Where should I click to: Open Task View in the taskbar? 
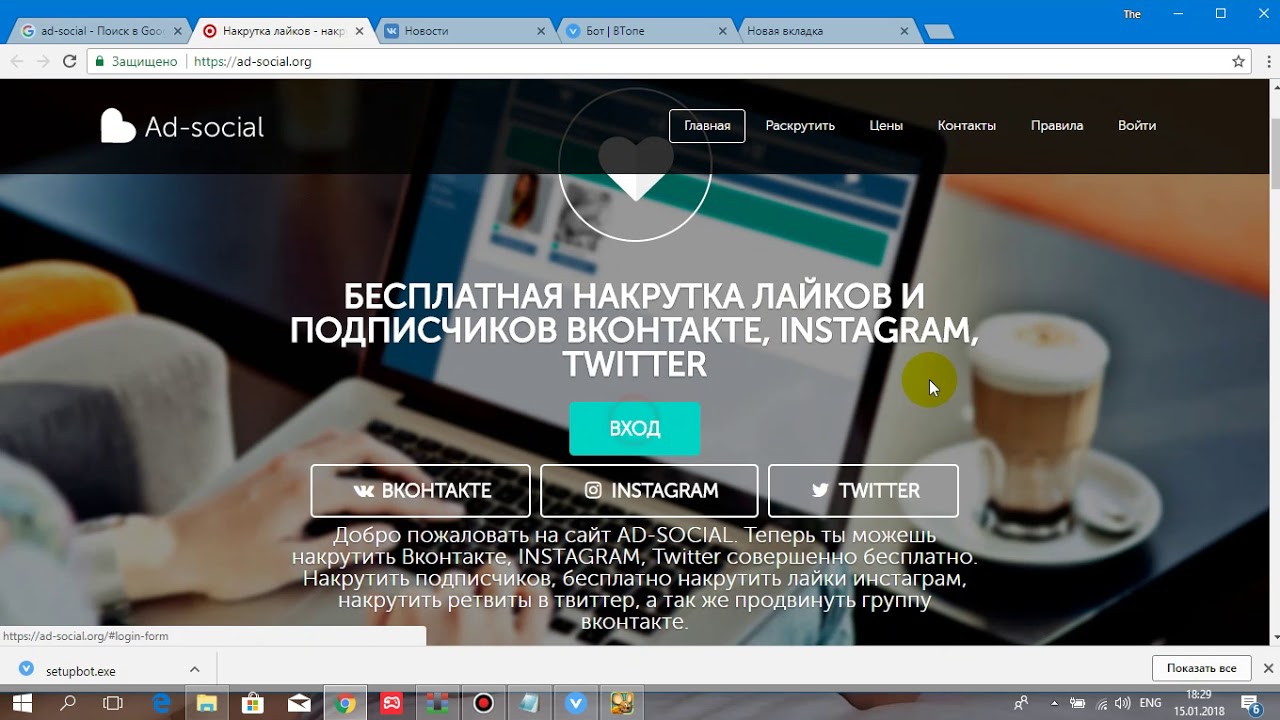(x=114, y=703)
